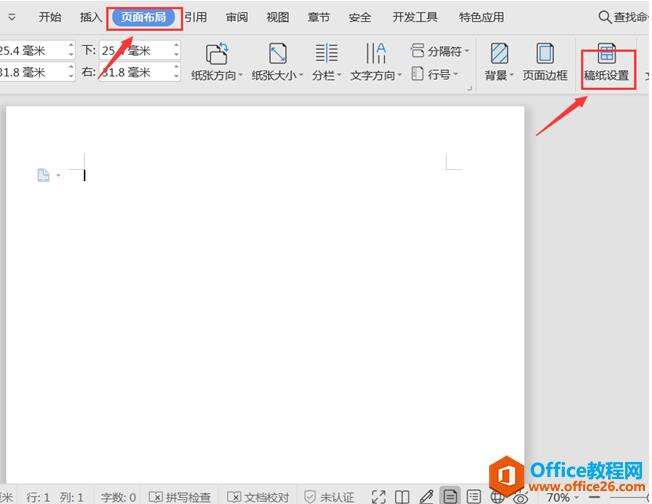Open the 插入 ribbon tab
Screen dimensions: 652x504
91,17
